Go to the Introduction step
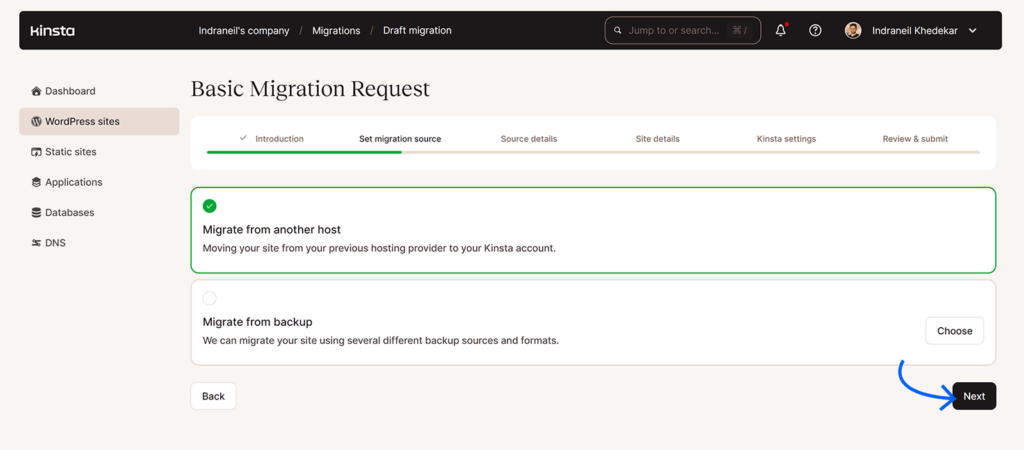 (280, 138)
